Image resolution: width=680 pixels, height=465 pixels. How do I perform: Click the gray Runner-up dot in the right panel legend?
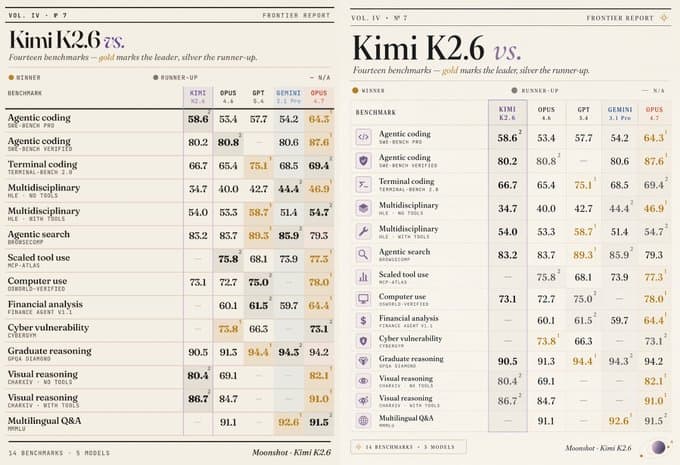pos(514,90)
